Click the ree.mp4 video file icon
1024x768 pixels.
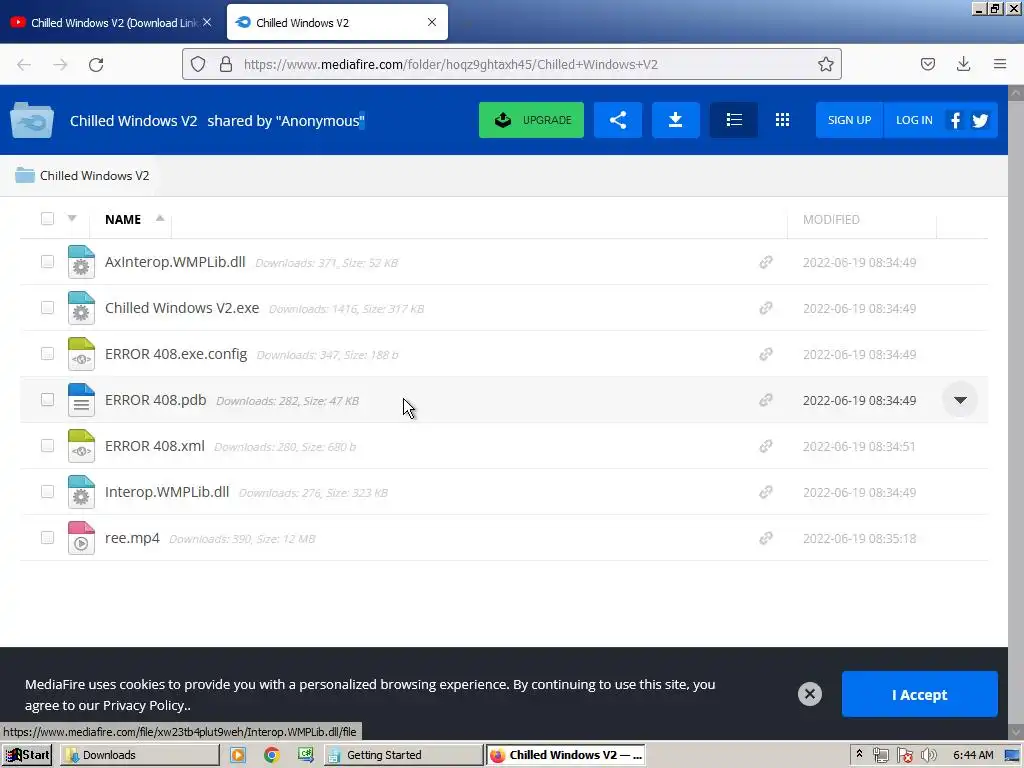click(x=81, y=538)
